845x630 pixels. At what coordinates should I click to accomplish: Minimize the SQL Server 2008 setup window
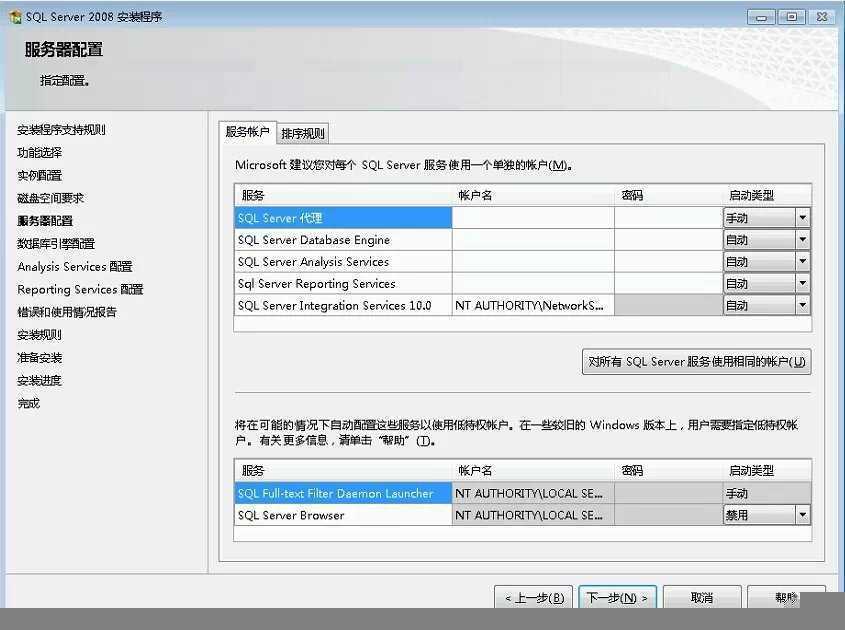(761, 17)
